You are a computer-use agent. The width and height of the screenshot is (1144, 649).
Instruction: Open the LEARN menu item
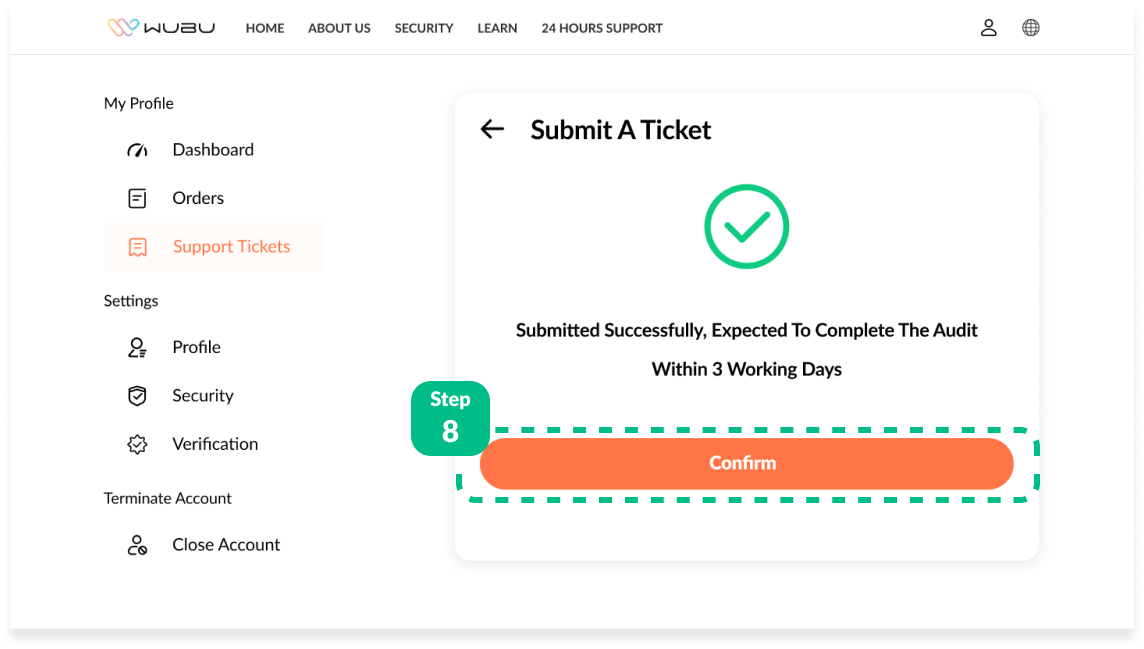pos(497,28)
